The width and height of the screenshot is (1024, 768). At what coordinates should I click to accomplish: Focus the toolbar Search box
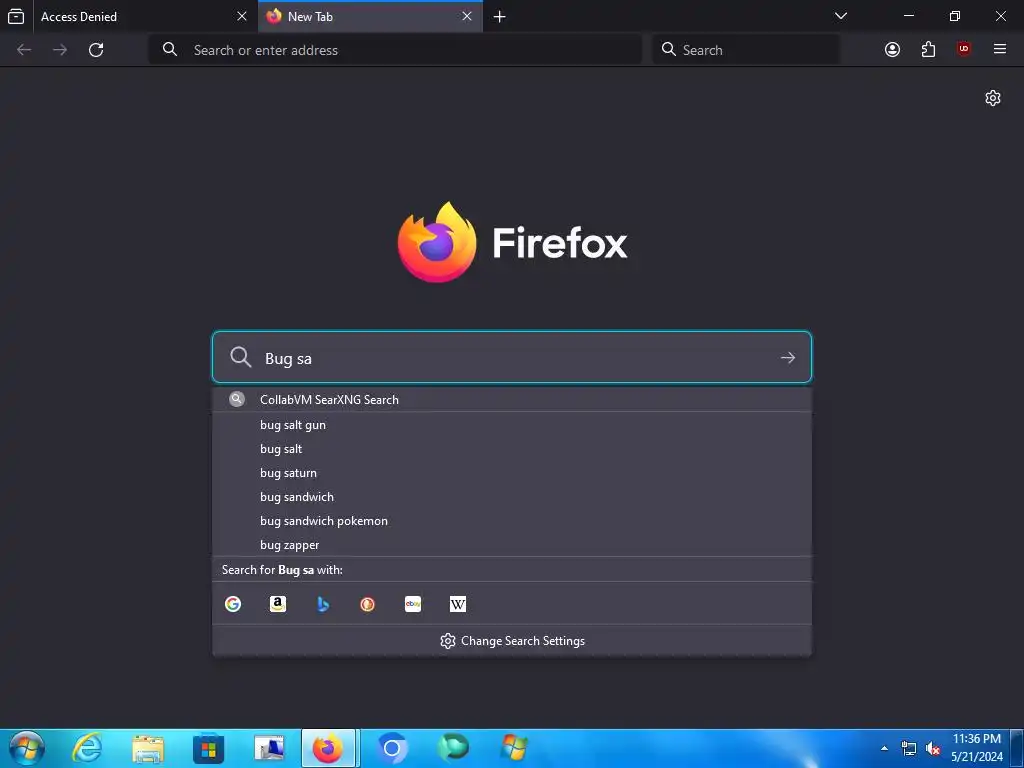(746, 50)
